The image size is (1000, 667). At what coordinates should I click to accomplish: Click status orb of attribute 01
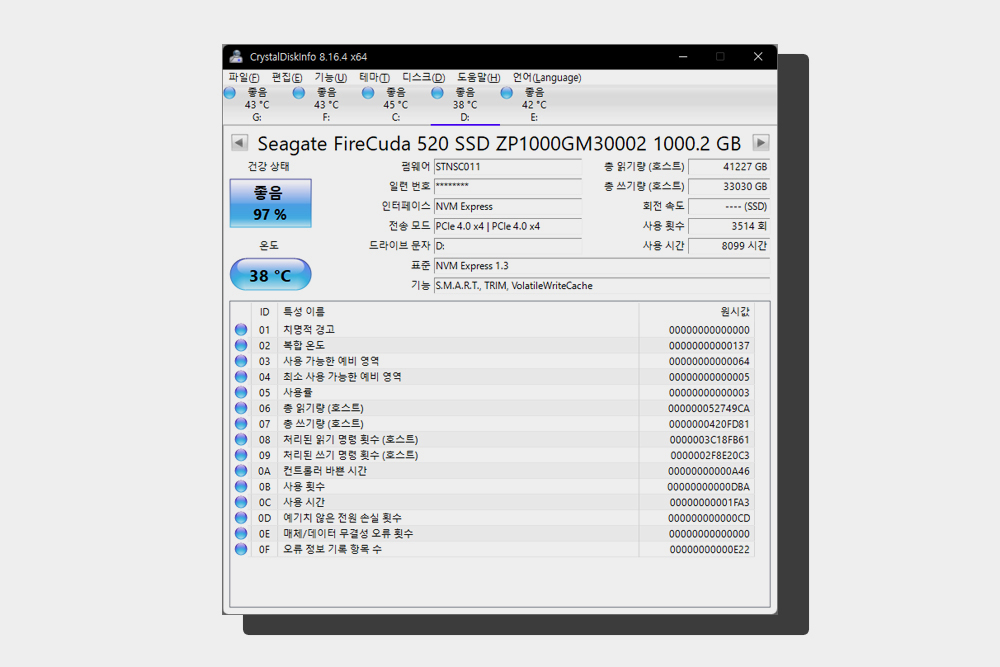241,330
